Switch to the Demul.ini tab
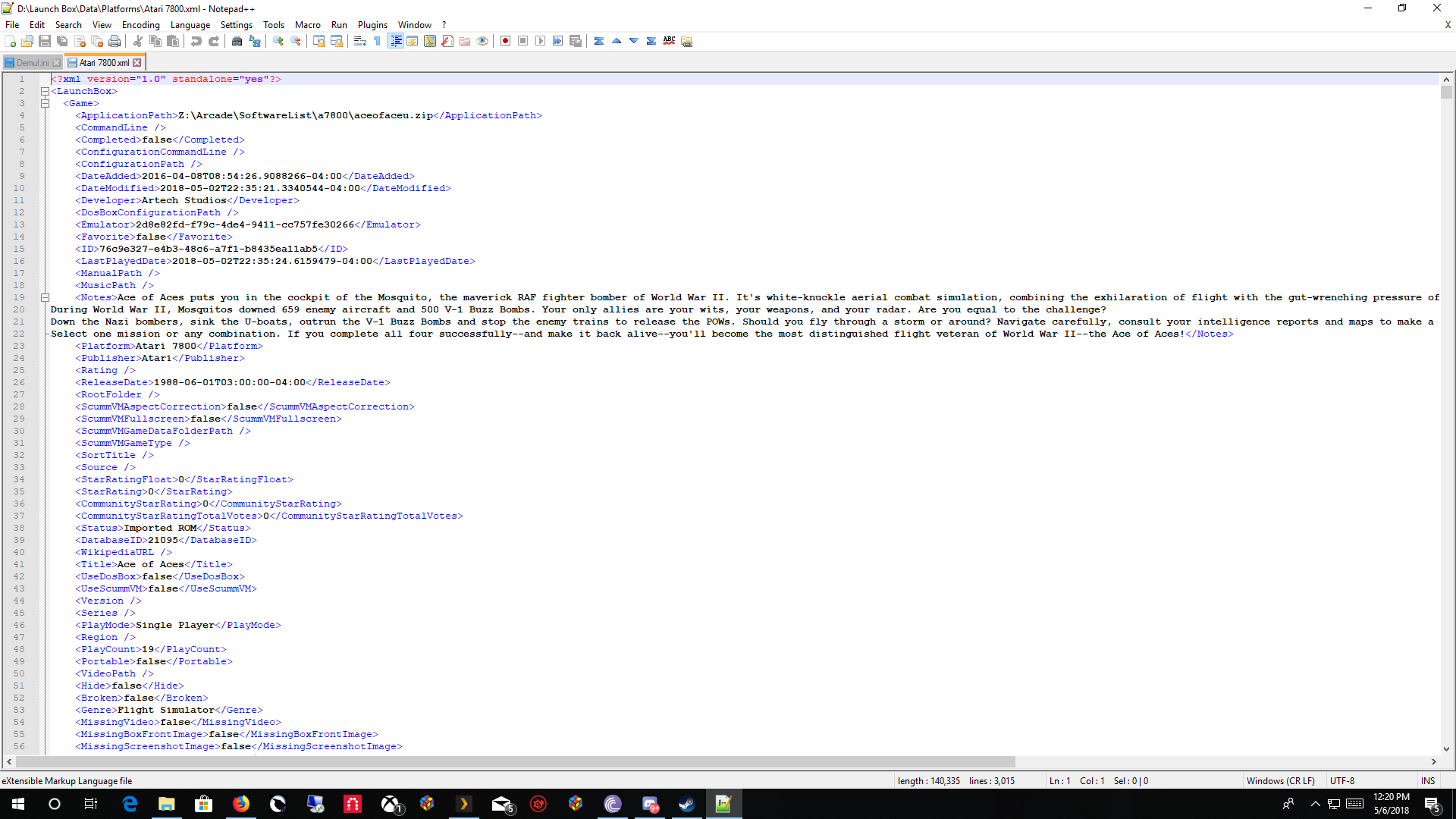Image resolution: width=1456 pixels, height=819 pixels. (x=33, y=63)
